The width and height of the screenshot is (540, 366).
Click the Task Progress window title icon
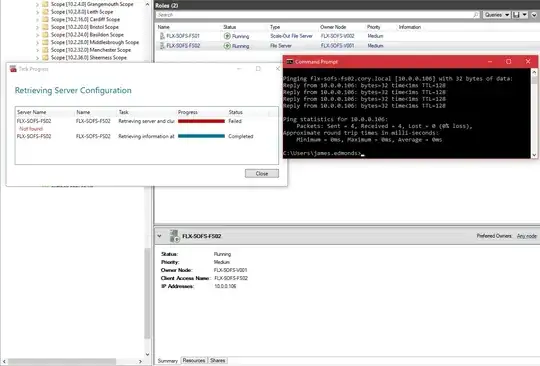[13, 69]
